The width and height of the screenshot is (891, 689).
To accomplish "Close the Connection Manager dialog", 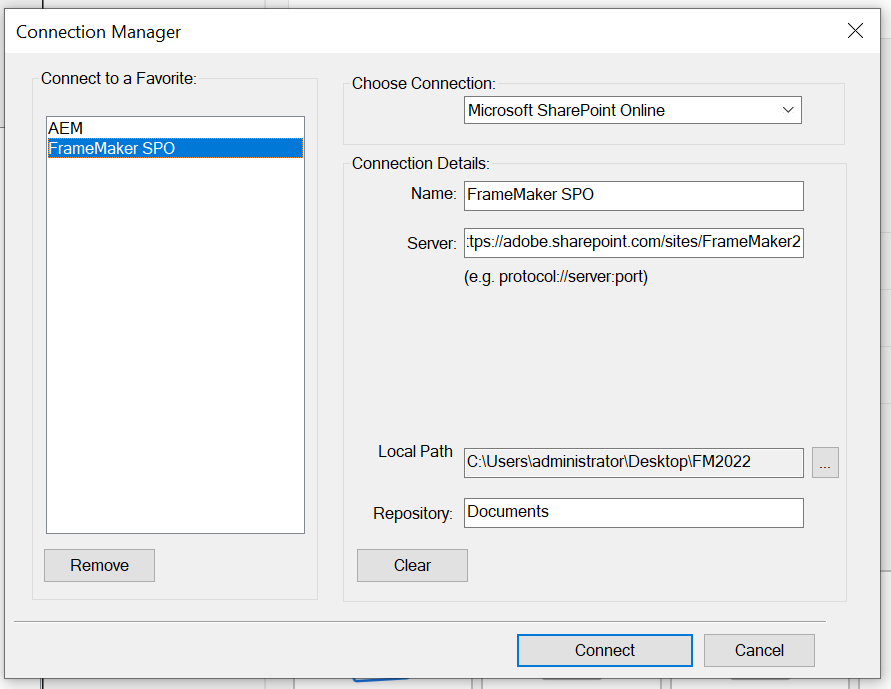I will click(x=855, y=31).
